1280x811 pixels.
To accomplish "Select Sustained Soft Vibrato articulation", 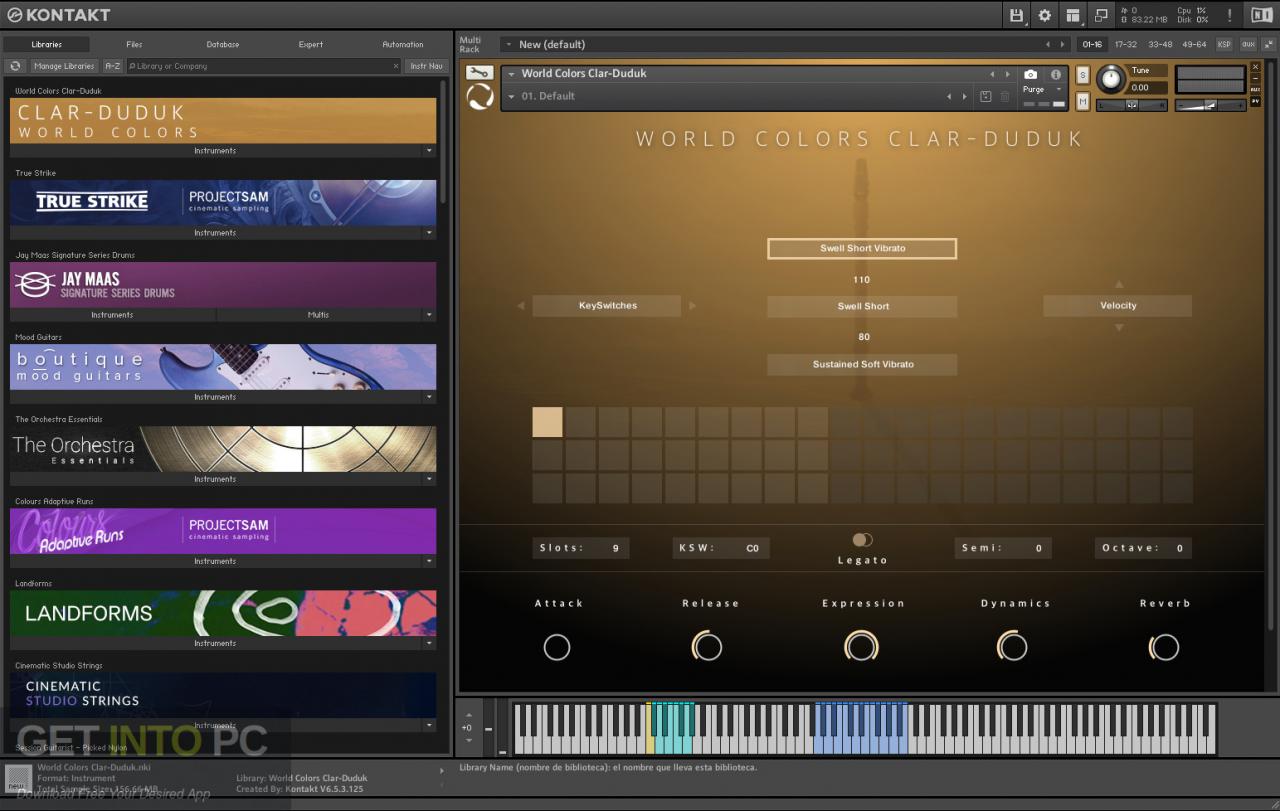I will click(862, 364).
